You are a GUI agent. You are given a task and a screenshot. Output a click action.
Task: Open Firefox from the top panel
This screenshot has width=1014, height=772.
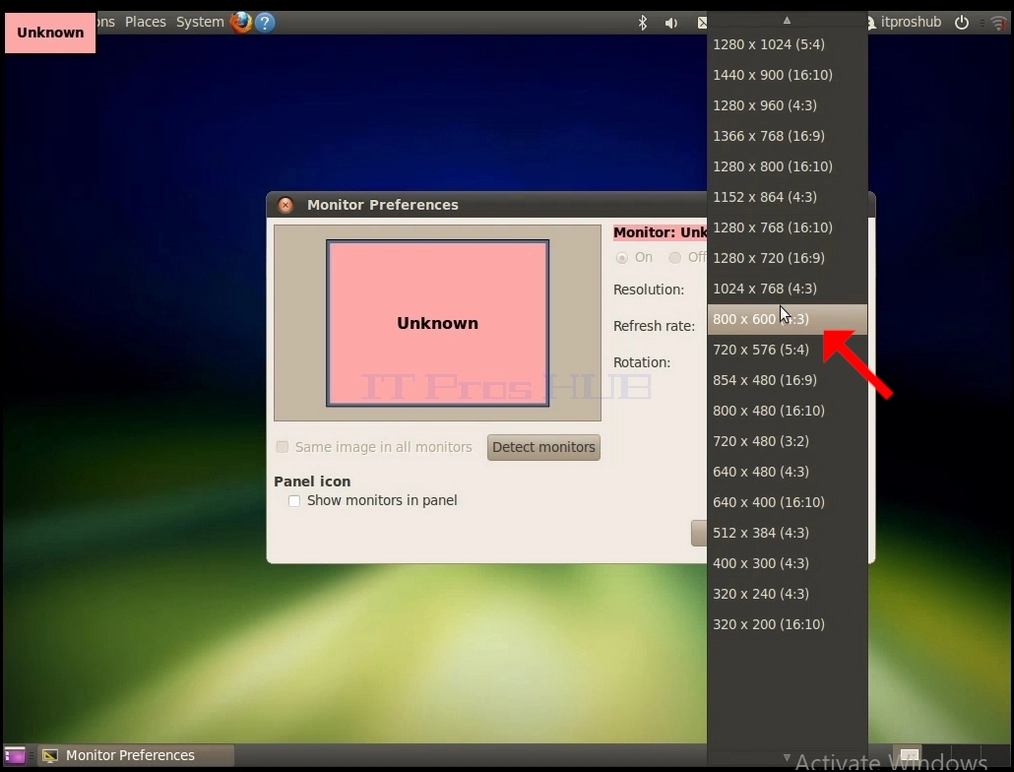241,22
